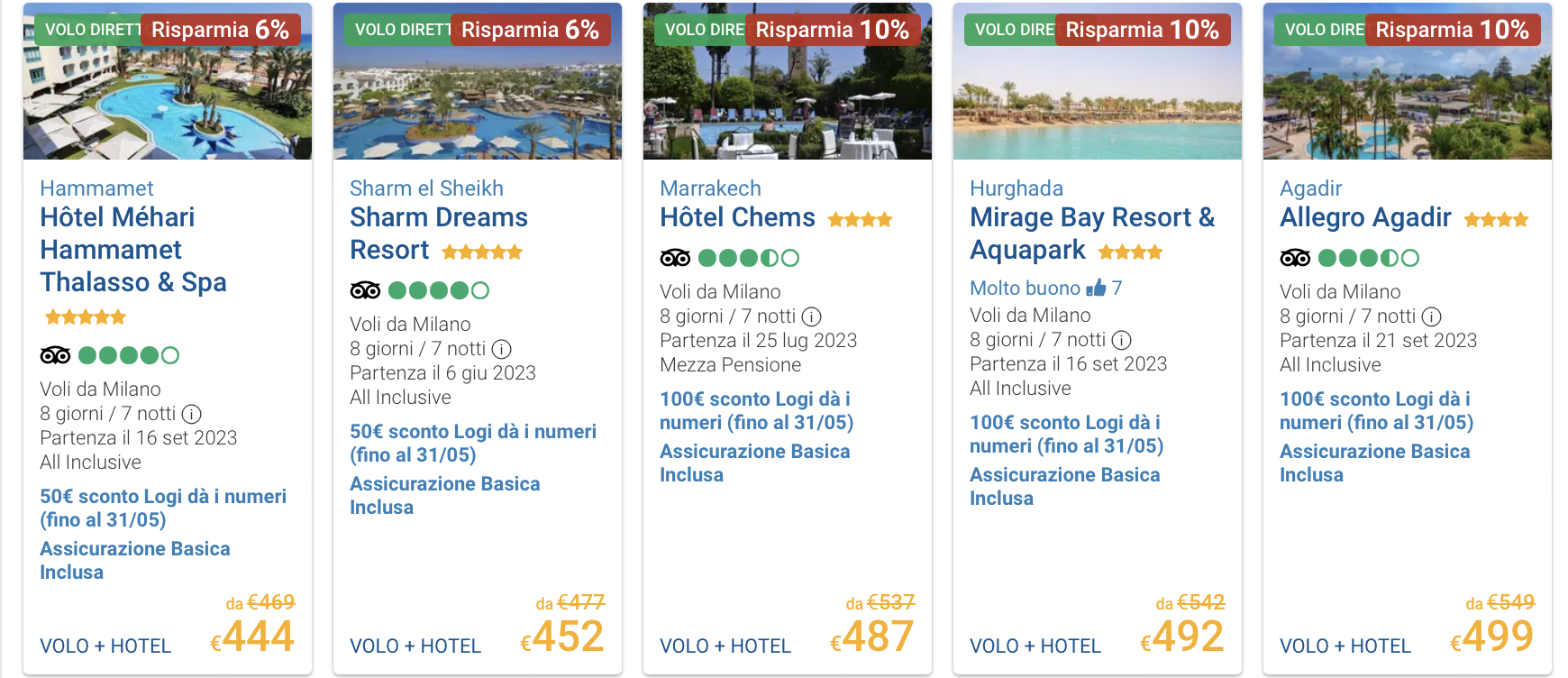Click 100€ sconto Logi promo on Agadir card
1568x678 pixels.
(1376, 410)
